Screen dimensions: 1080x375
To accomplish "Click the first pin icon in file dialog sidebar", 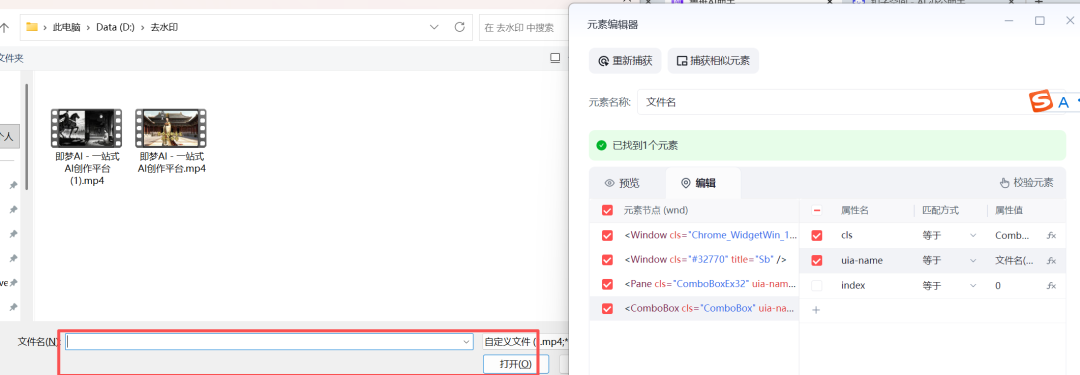I will (13, 185).
